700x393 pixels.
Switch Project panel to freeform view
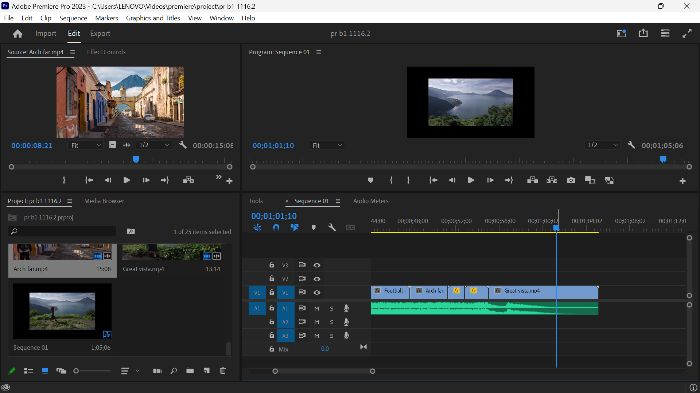tap(61, 371)
